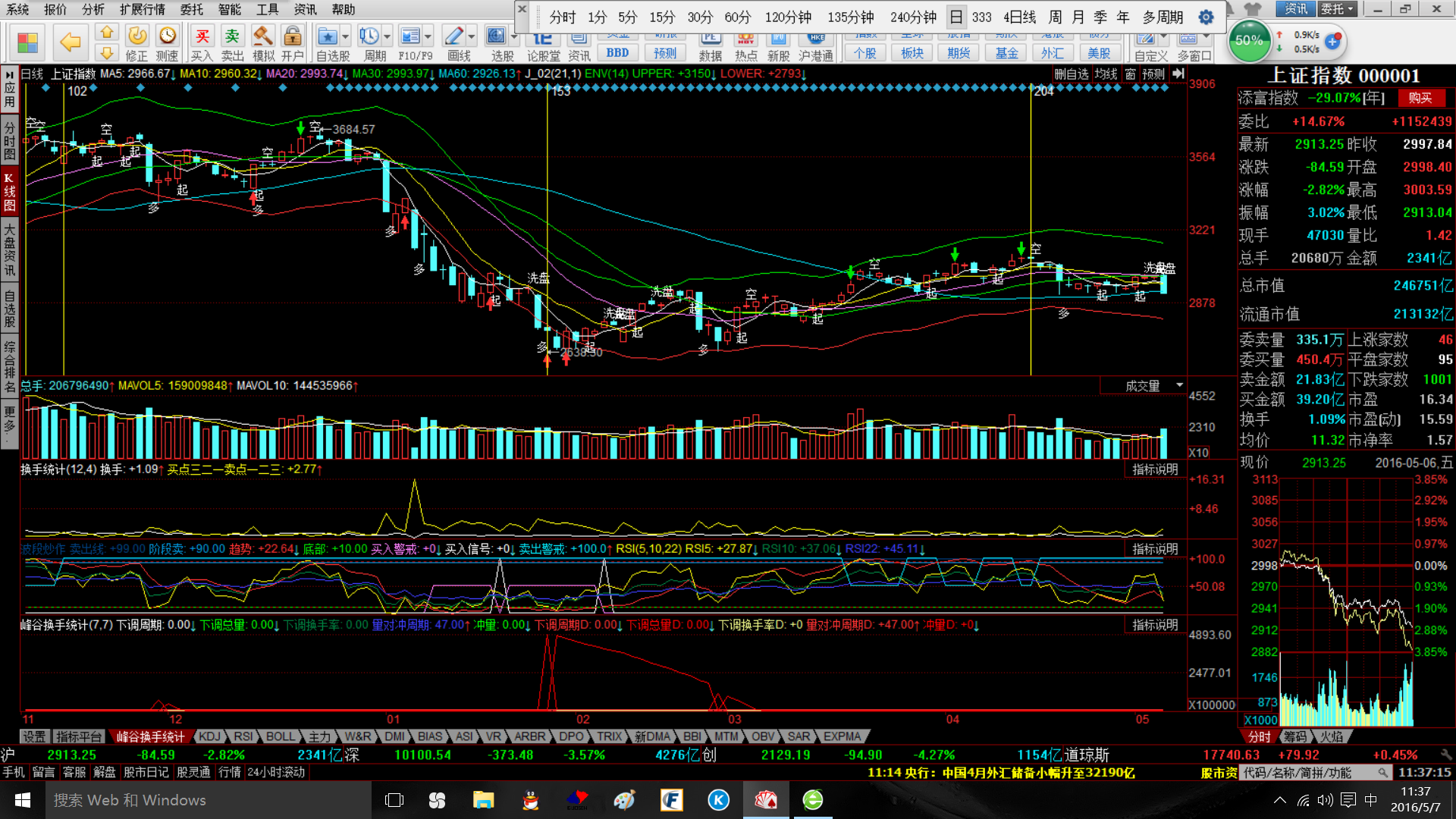Expand the 成交量 indicator dropdown
The width and height of the screenshot is (1456, 819).
1179,385
